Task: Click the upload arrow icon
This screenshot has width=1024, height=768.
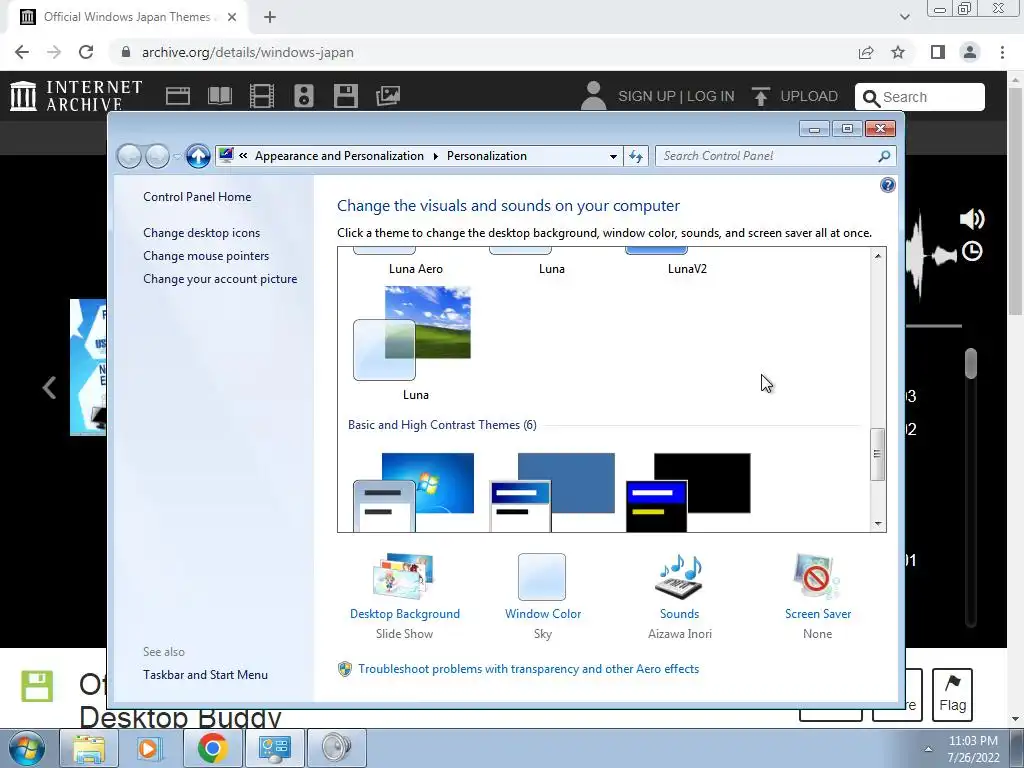Action: tap(760, 96)
